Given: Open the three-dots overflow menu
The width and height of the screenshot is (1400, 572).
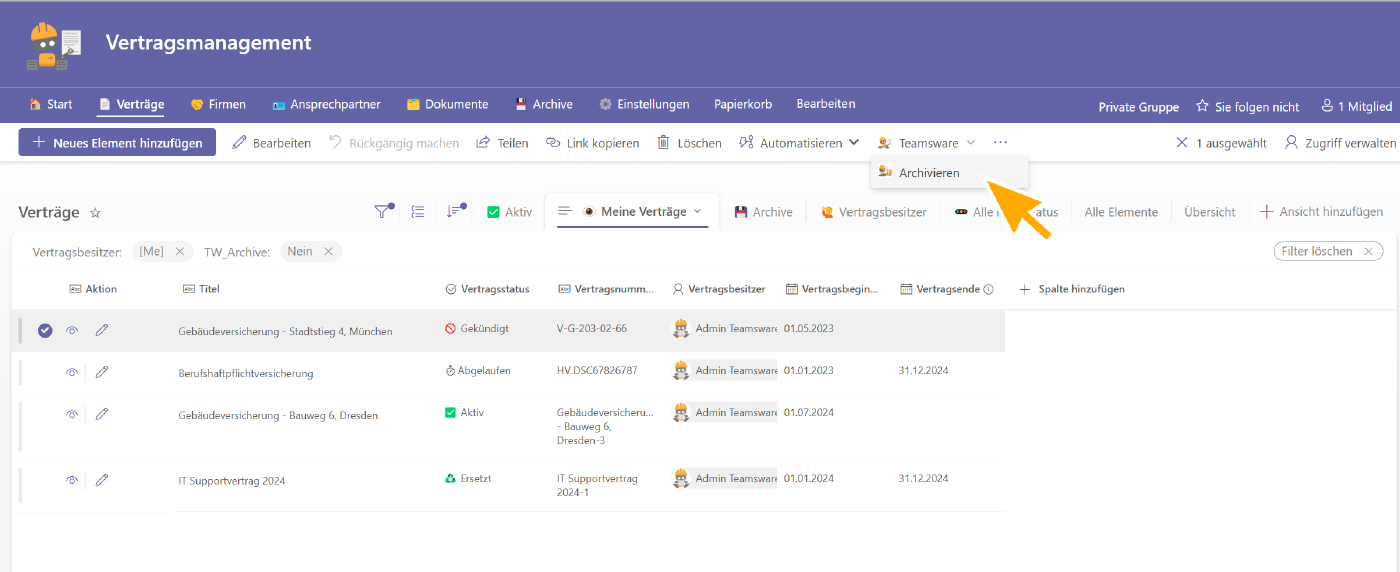Looking at the screenshot, I should coord(1001,143).
